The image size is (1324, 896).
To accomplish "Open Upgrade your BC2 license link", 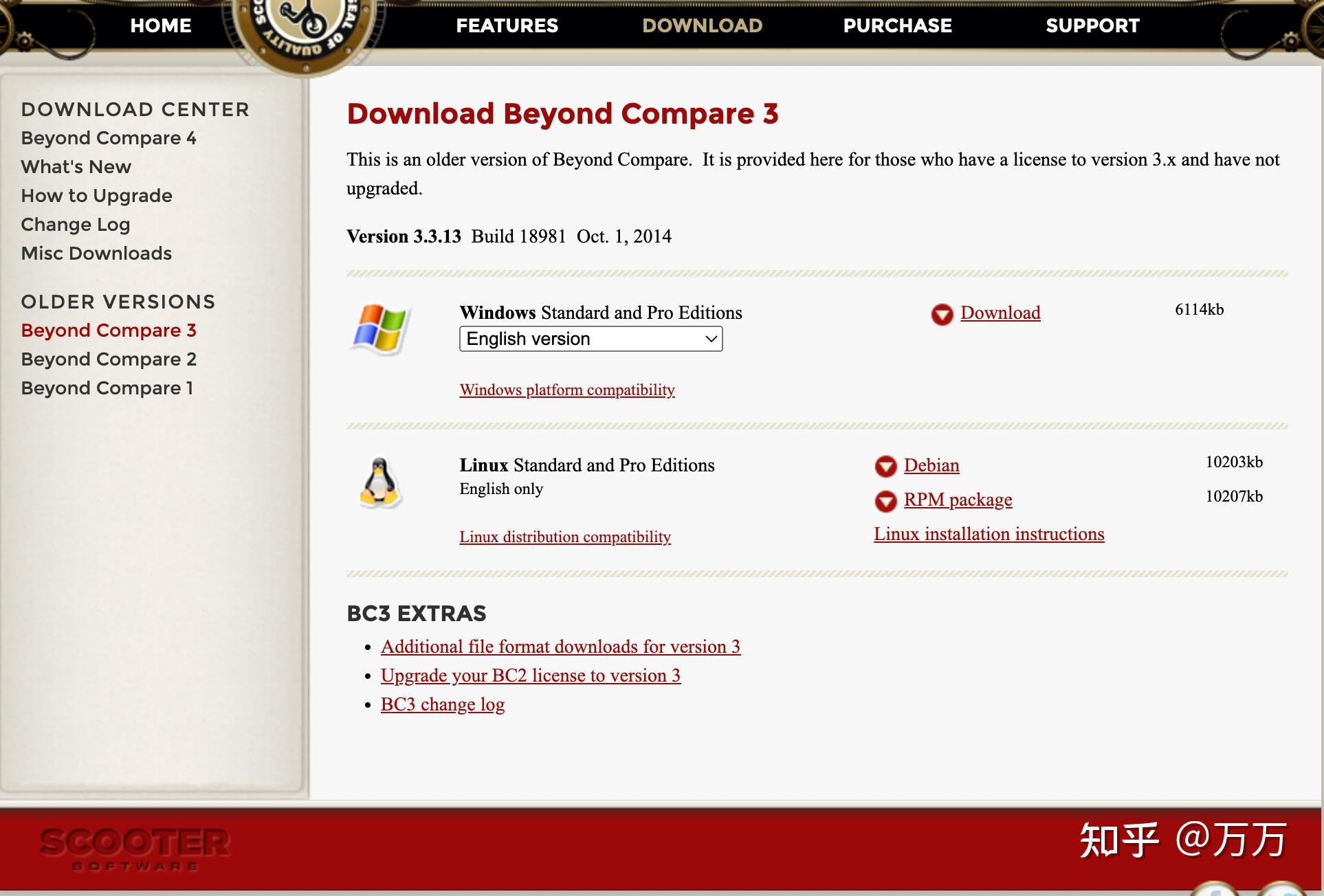I will point(531,675).
